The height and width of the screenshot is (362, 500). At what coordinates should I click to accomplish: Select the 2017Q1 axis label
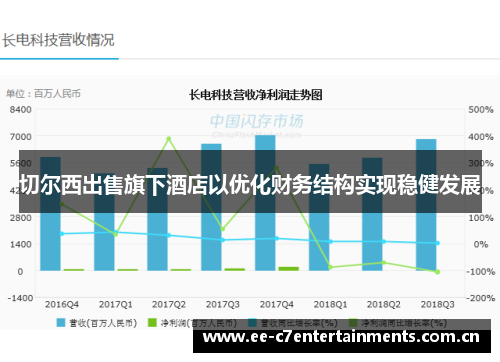pos(115,304)
